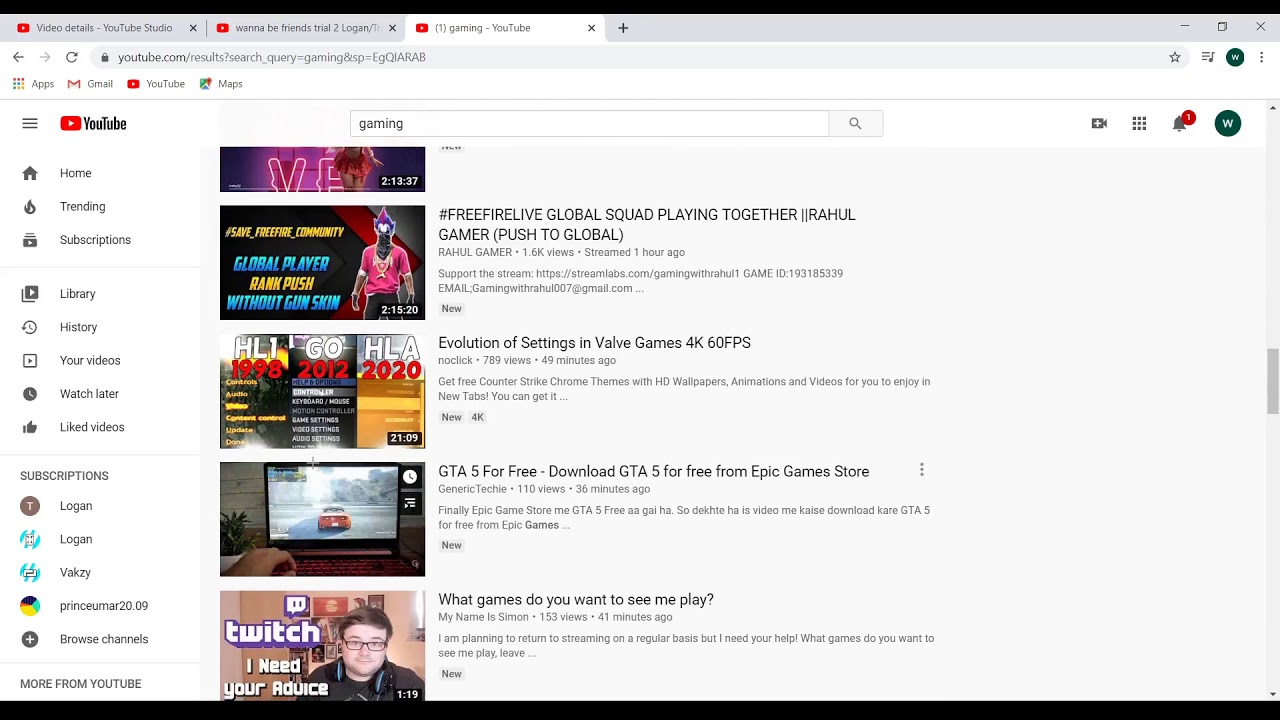Click the Home icon in sidebar
This screenshot has height=720, width=1280.
point(30,173)
